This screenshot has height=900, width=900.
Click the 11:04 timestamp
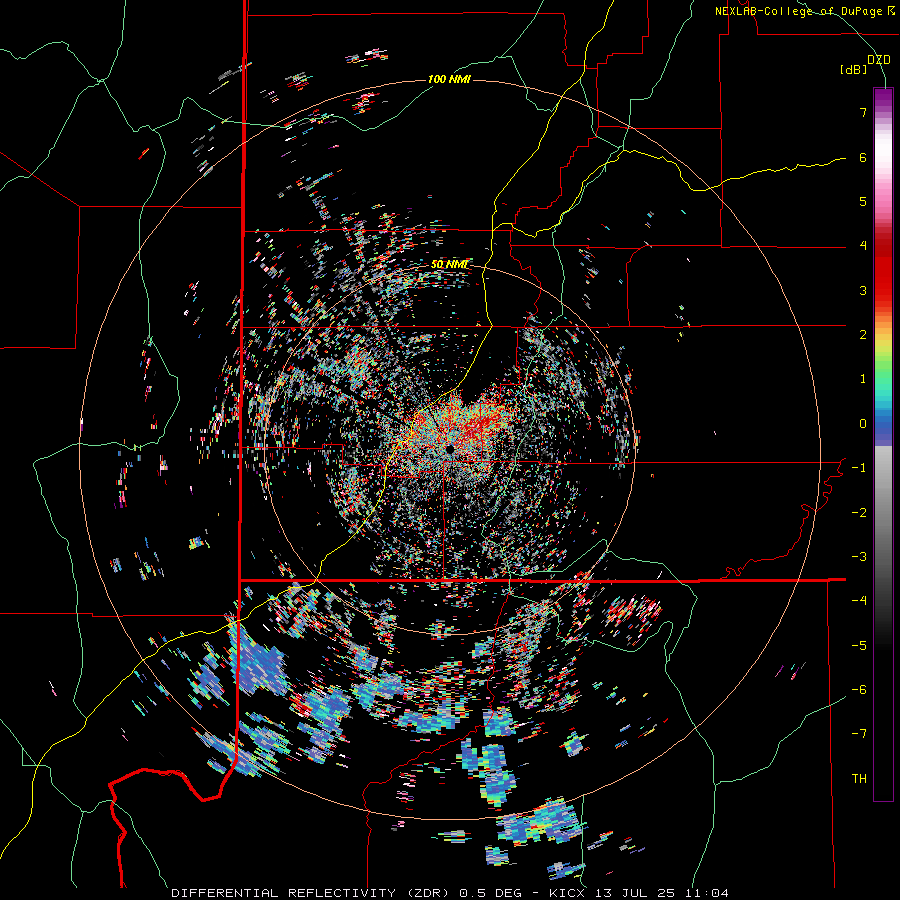707,893
